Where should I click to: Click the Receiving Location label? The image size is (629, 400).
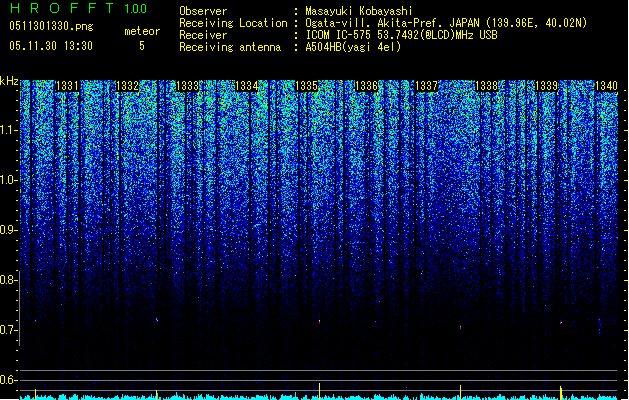(x=233, y=23)
